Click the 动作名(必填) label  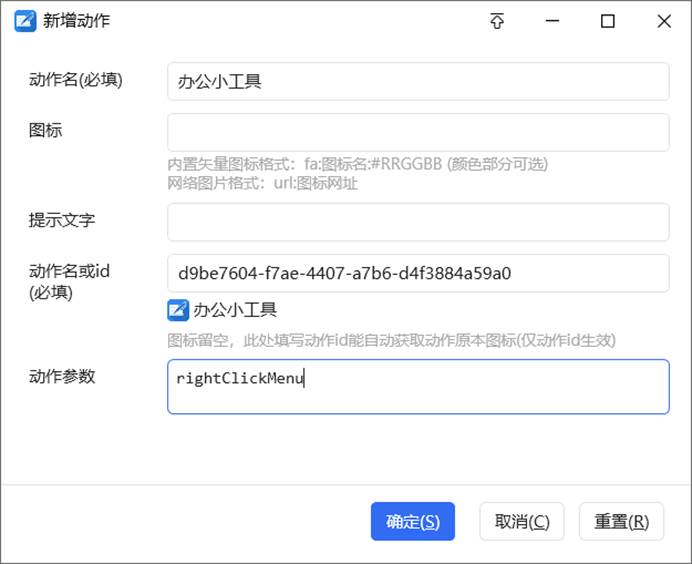pyautogui.click(x=75, y=79)
